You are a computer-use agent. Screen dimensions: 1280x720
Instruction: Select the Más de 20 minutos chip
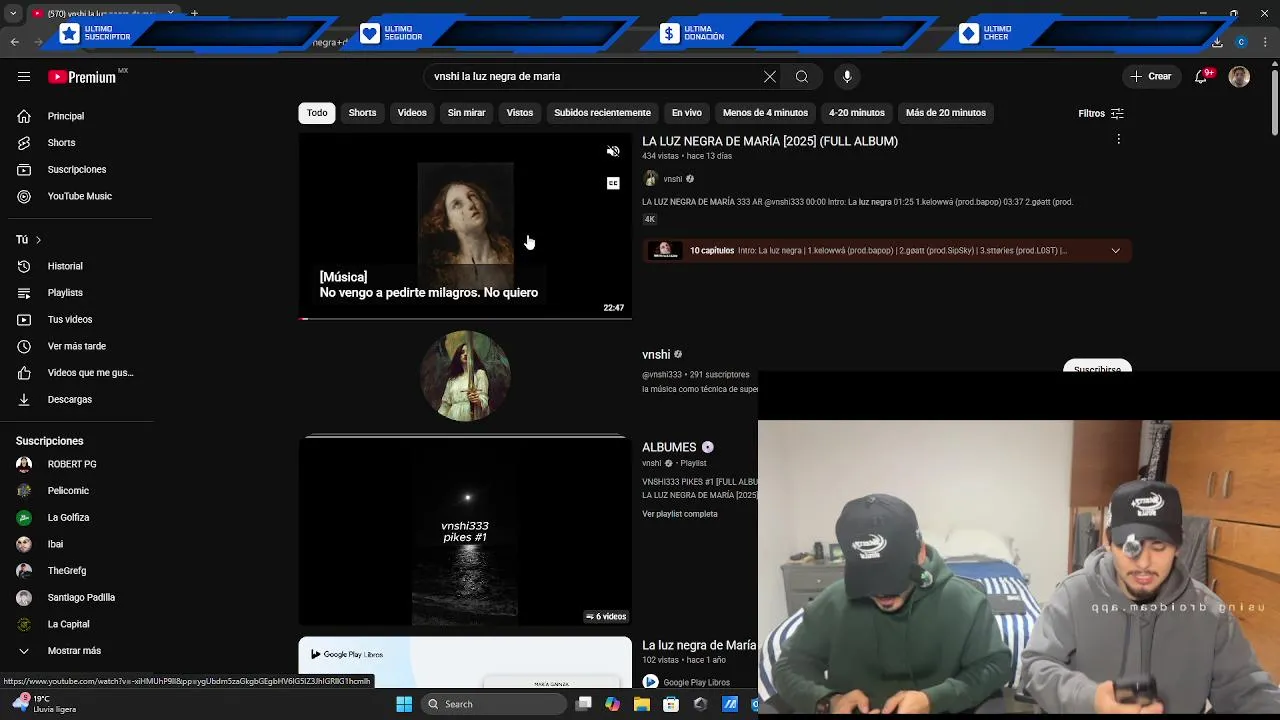tap(946, 113)
